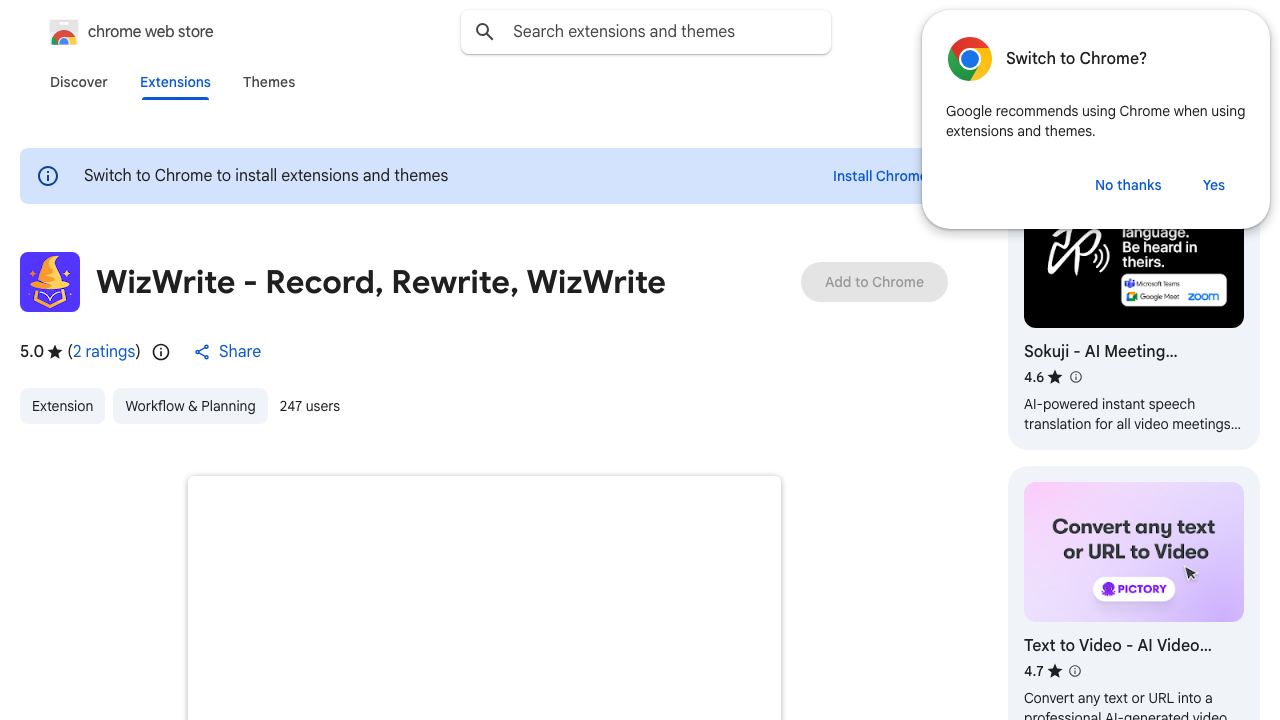Click Yes in Switch to Chrome dialog
Screen dimensions: 1280x720
1214,185
